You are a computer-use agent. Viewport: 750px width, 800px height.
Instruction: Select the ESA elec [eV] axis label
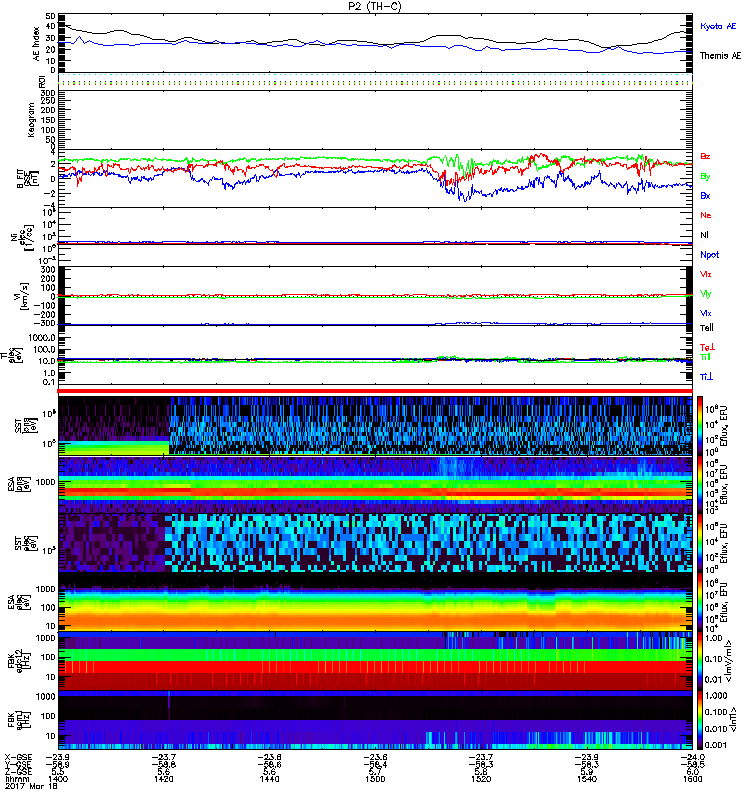pyautogui.click(x=19, y=602)
